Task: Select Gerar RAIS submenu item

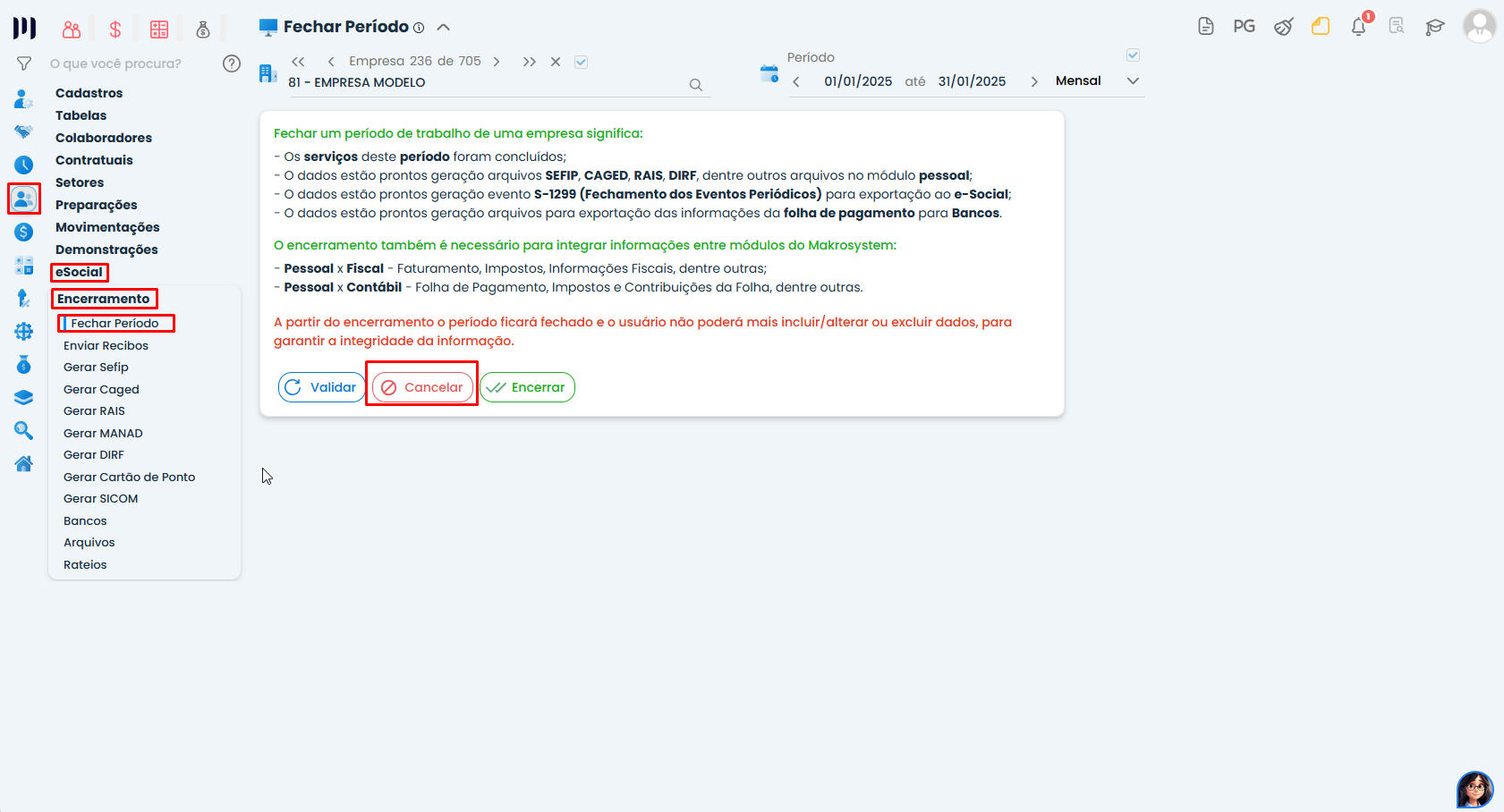Action: (x=95, y=410)
